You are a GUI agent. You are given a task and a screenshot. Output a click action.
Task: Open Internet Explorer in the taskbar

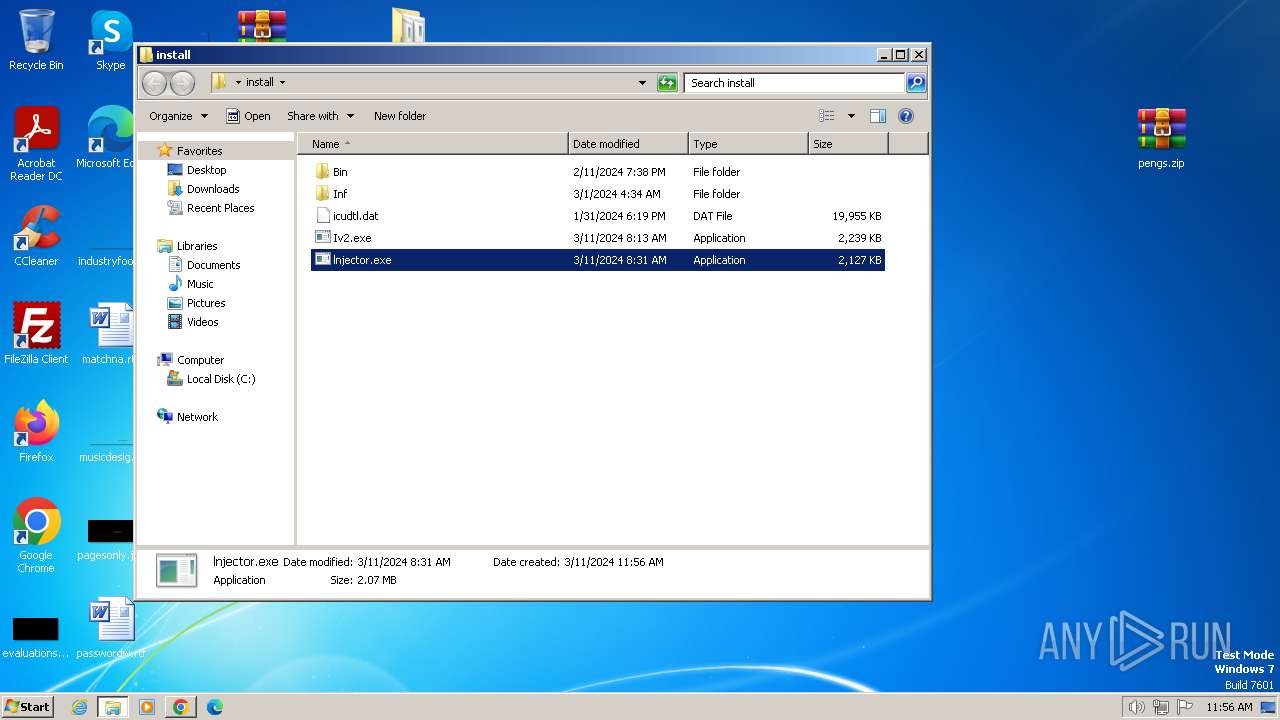click(x=80, y=707)
